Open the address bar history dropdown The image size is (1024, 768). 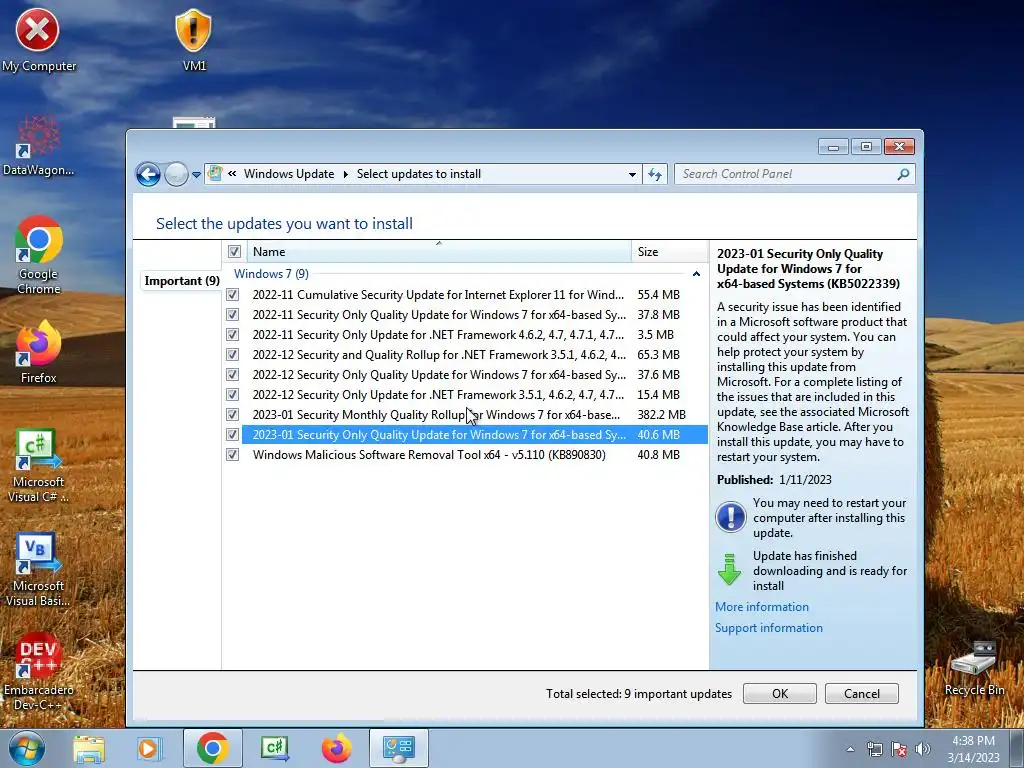coord(632,174)
